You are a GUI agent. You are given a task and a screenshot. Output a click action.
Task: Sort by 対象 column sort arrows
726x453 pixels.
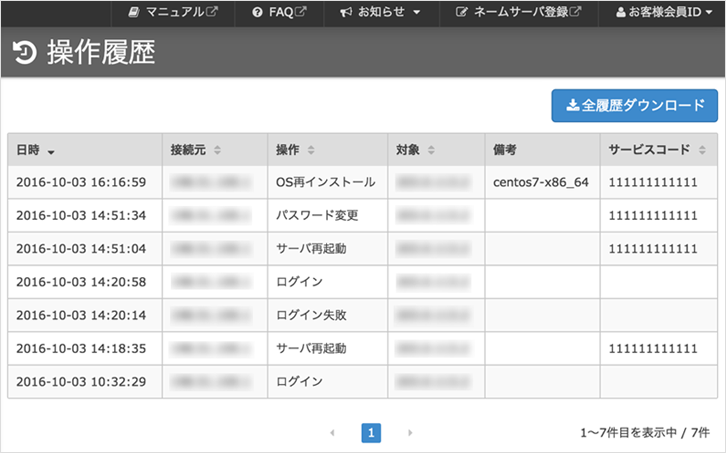click(431, 150)
